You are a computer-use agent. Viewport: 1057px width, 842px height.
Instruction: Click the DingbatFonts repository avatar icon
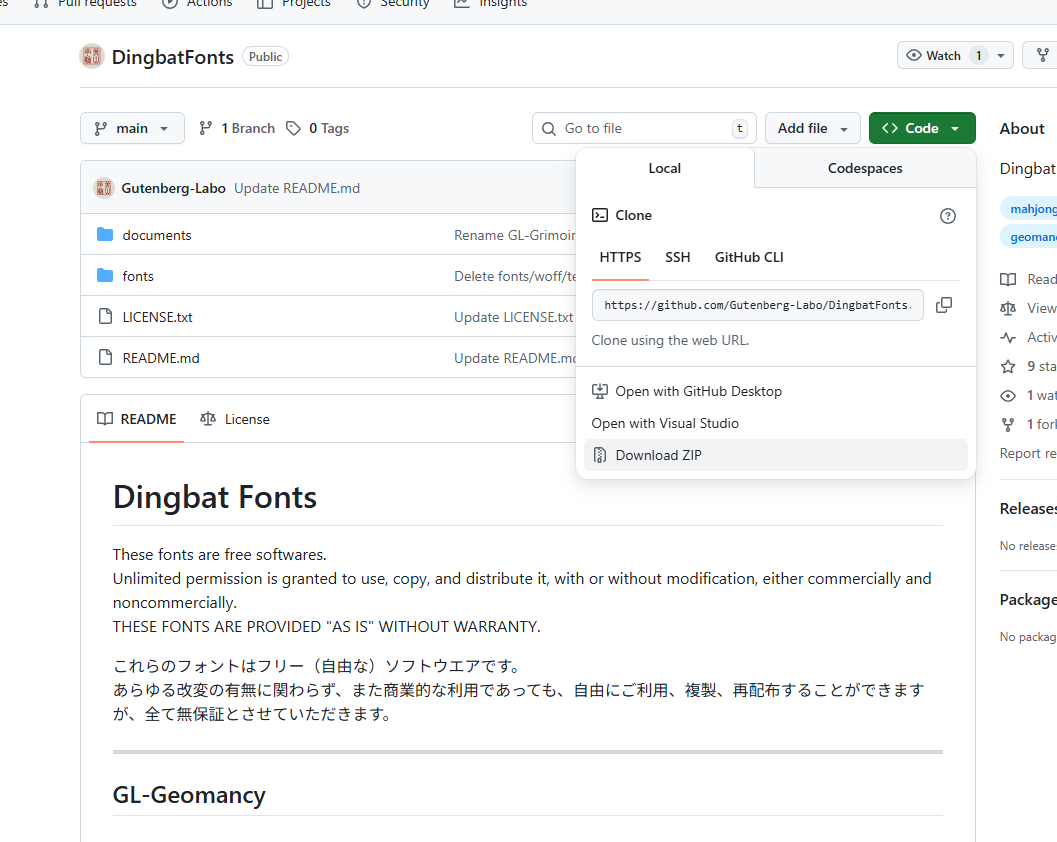92,57
